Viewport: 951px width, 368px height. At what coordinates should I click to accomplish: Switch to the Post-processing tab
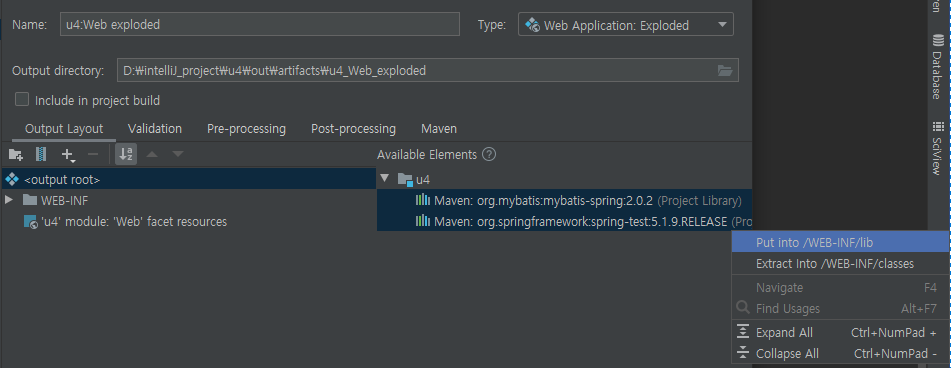tap(354, 129)
